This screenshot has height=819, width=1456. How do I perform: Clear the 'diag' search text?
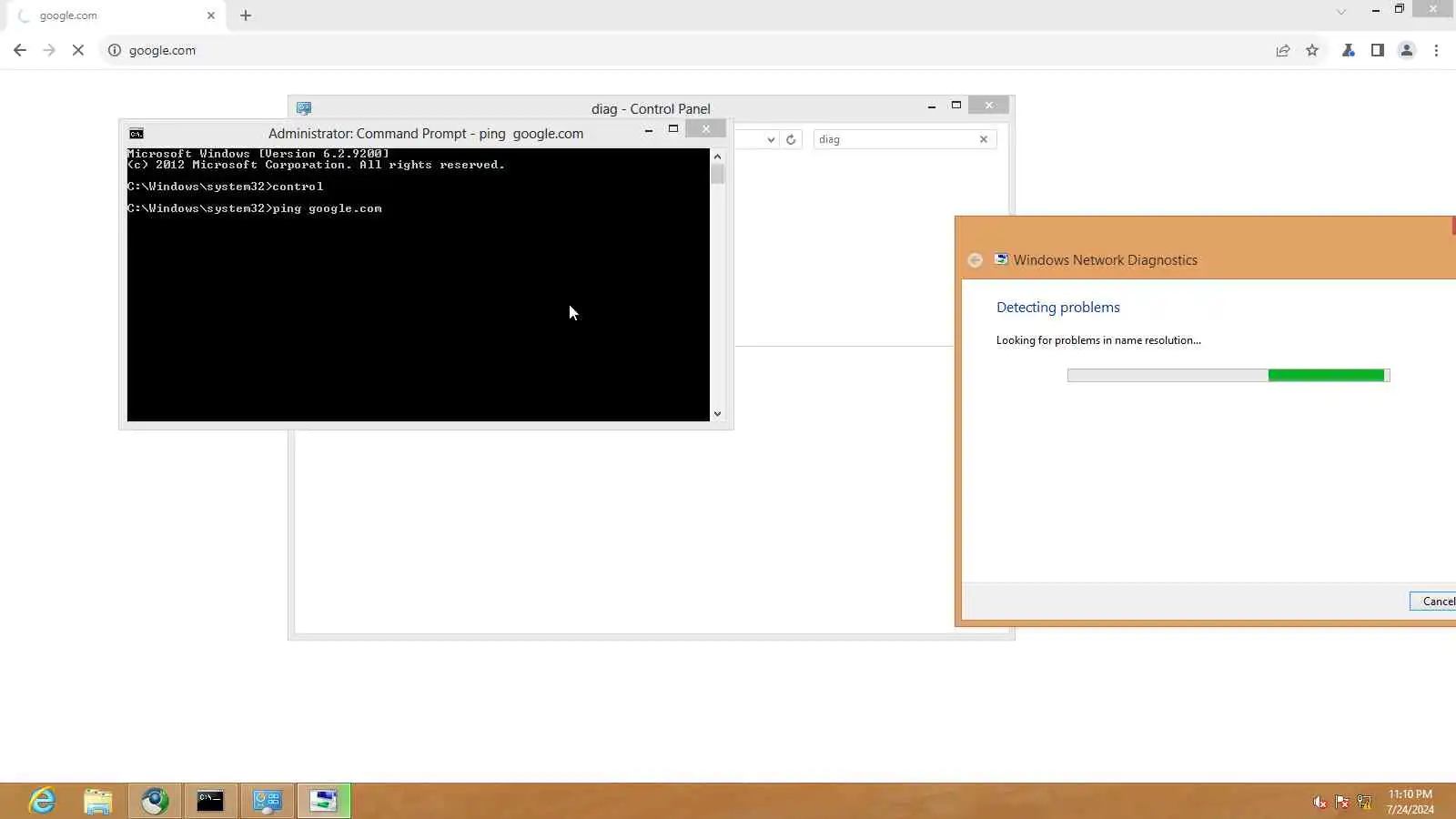[x=984, y=139]
